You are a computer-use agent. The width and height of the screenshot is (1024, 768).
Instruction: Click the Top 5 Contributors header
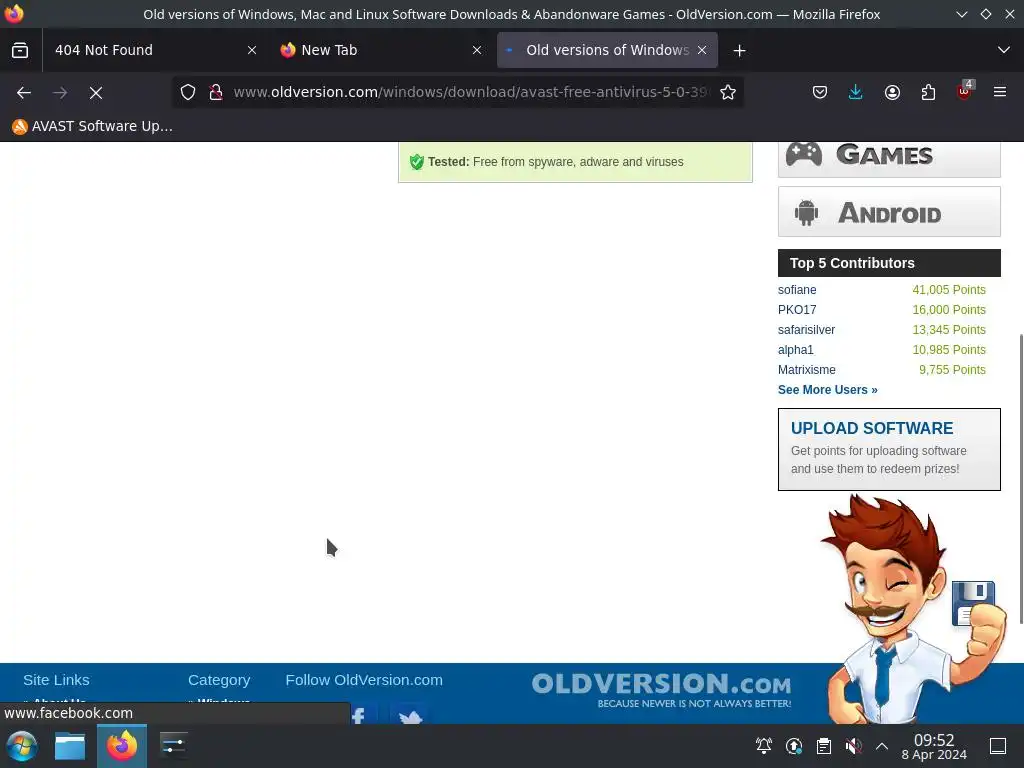(x=889, y=263)
